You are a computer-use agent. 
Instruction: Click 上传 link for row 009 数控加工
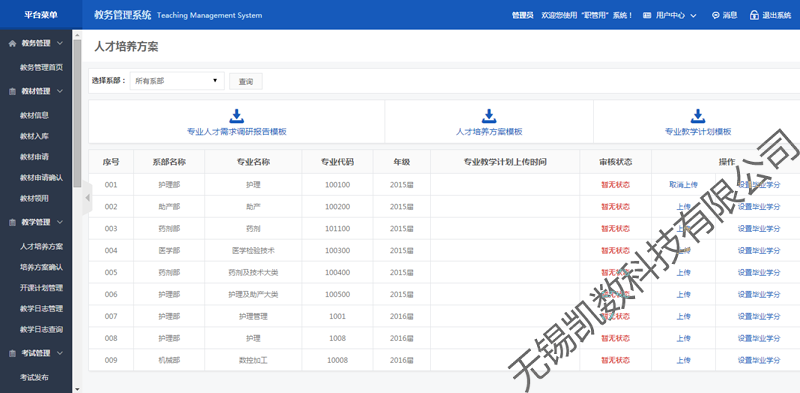tap(683, 360)
